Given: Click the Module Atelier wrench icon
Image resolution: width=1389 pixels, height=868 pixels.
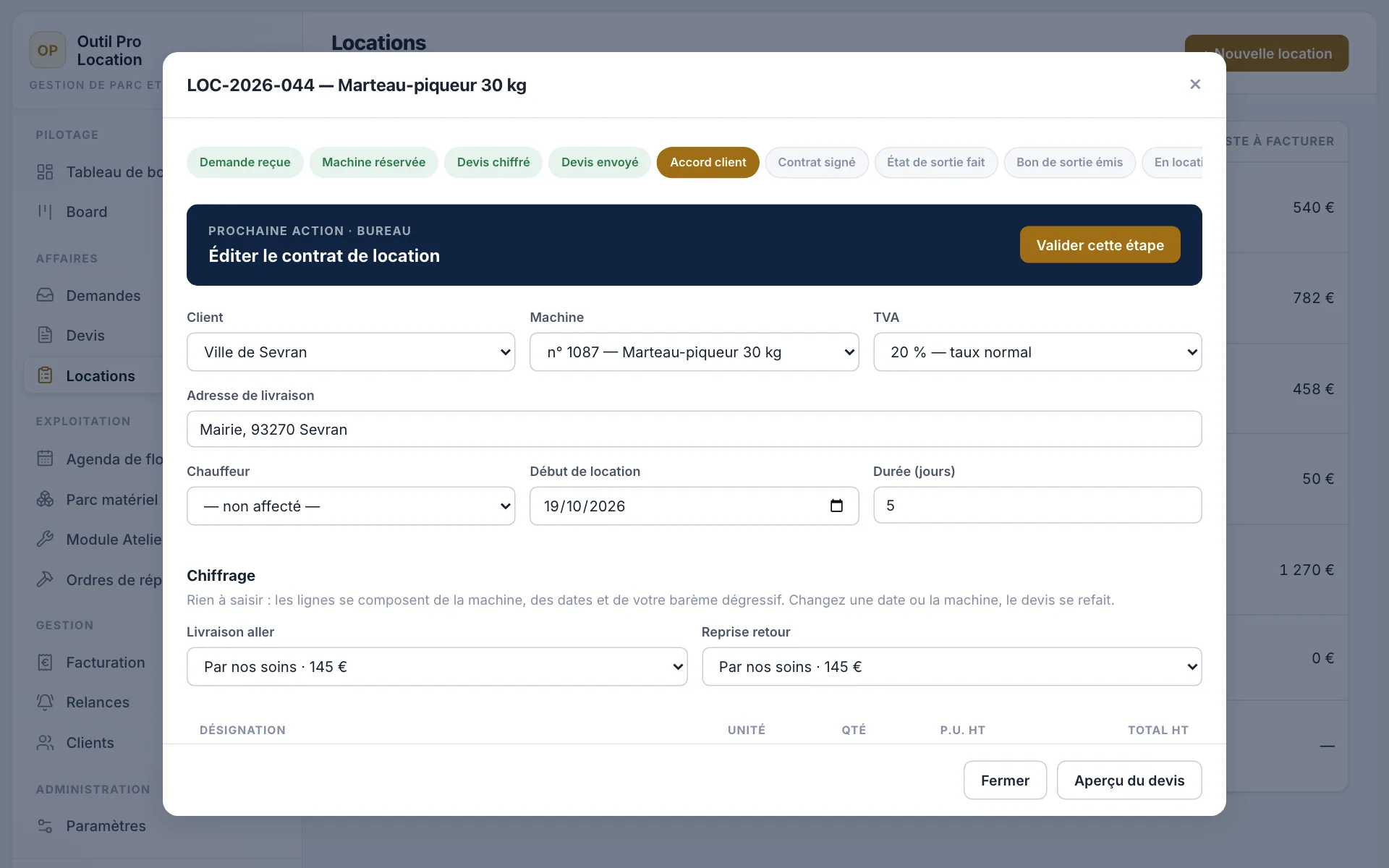Looking at the screenshot, I should click(x=45, y=539).
